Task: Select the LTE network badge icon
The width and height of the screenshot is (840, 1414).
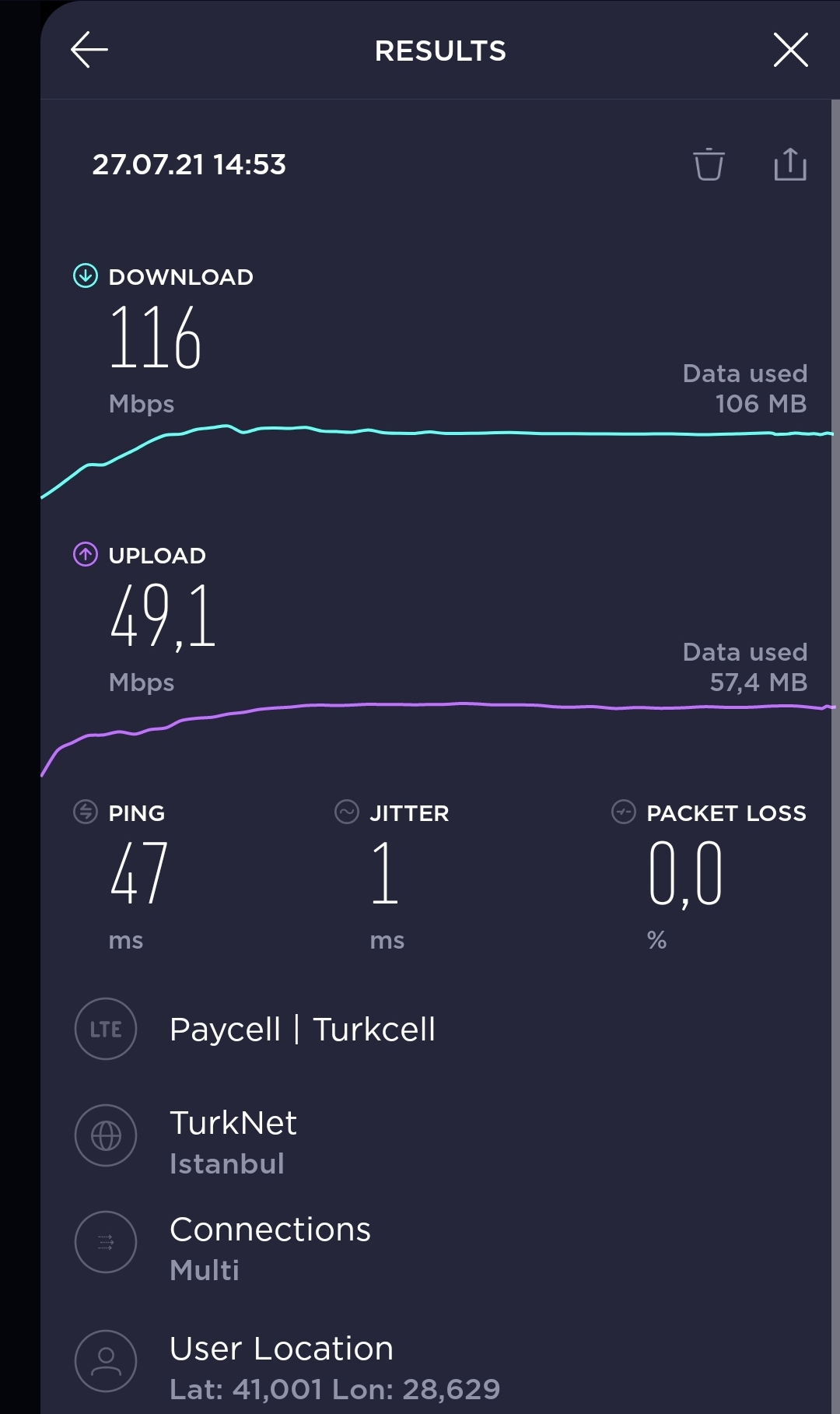Action: point(106,1029)
